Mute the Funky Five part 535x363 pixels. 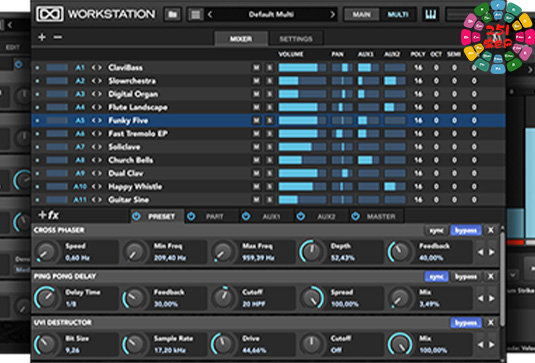tap(256, 120)
